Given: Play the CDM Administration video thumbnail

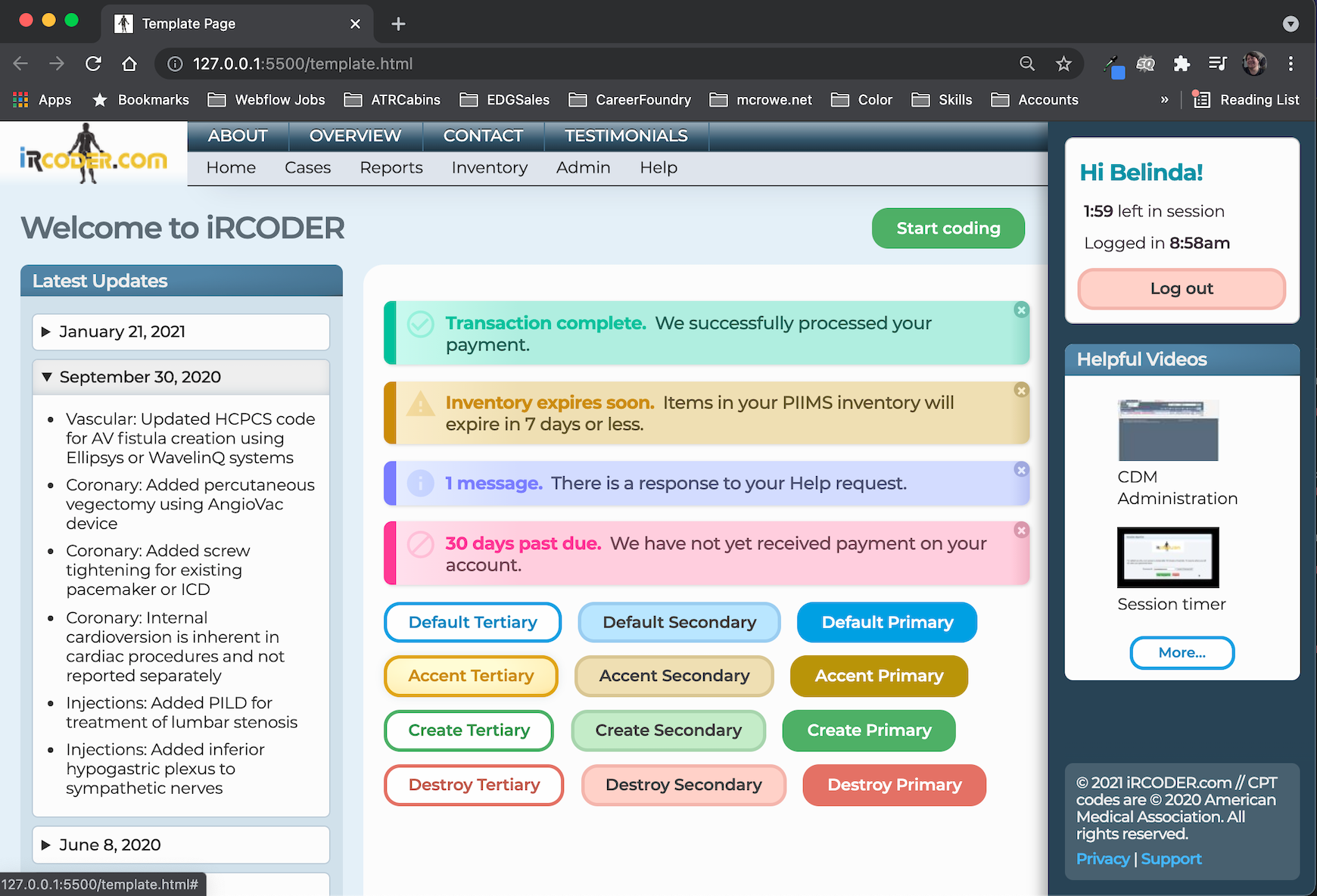Looking at the screenshot, I should (1168, 431).
